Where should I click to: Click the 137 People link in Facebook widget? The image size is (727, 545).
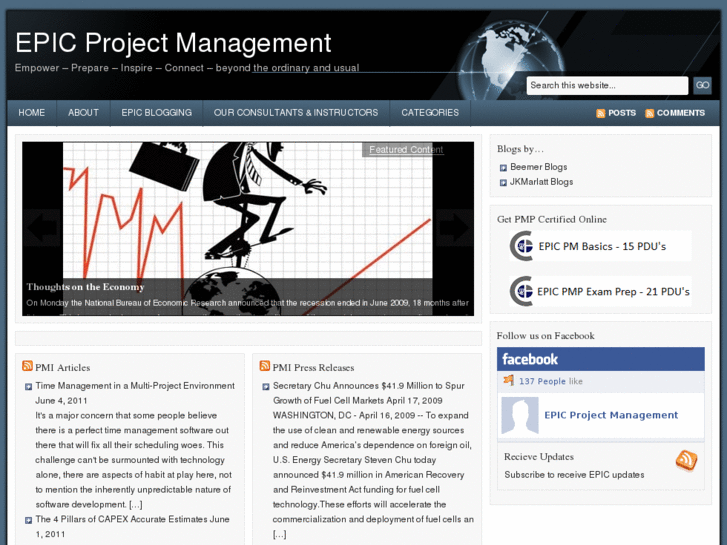542,381
